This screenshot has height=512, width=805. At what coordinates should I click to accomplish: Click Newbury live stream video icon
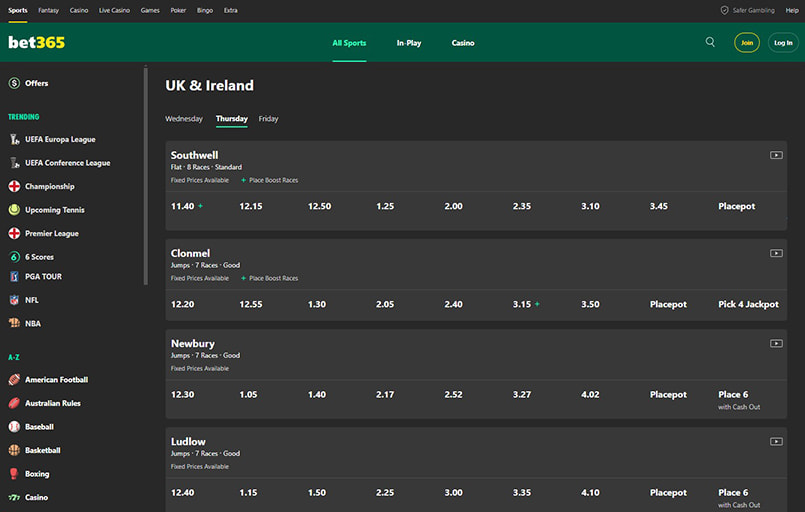(776, 343)
